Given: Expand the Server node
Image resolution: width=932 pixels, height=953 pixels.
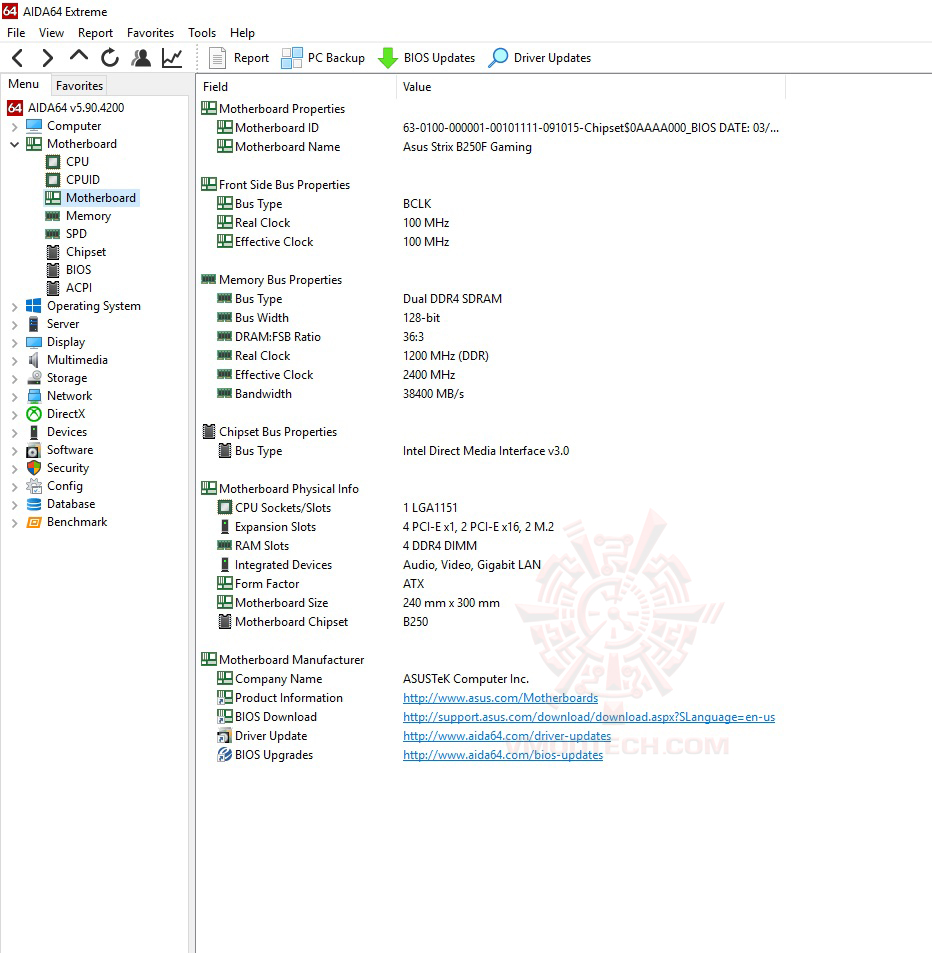Looking at the screenshot, I should coord(15,325).
